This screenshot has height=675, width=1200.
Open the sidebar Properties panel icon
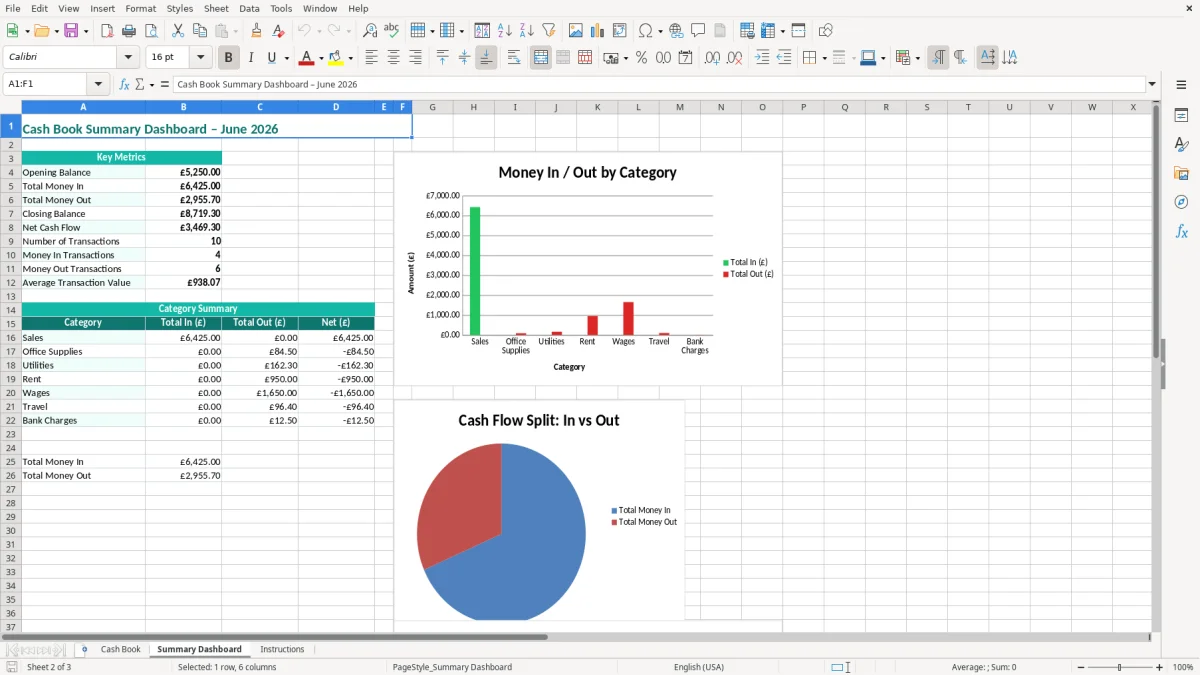pyautogui.click(x=1181, y=116)
